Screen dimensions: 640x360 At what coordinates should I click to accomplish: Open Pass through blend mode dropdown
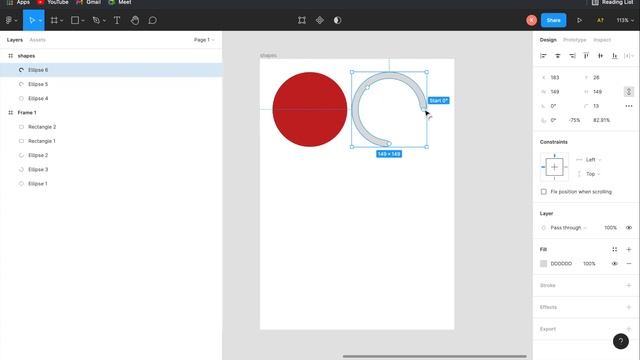568,228
